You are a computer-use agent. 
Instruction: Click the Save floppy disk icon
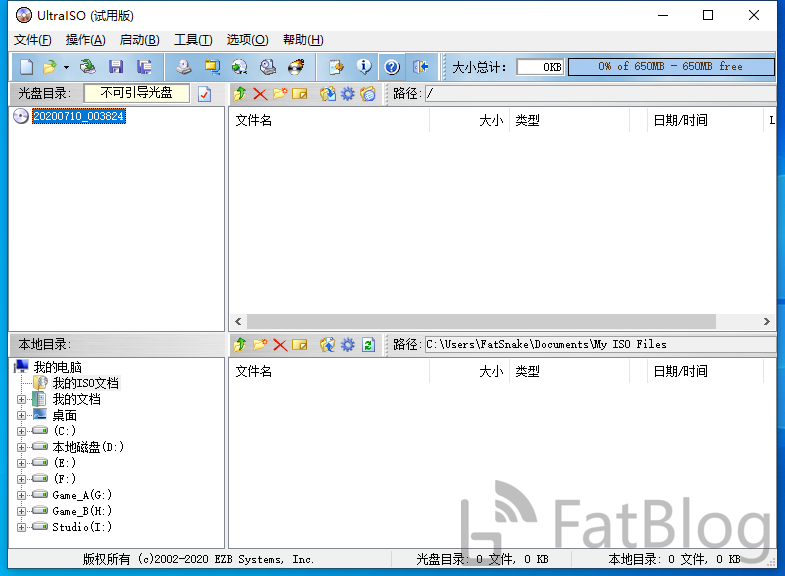(x=116, y=67)
